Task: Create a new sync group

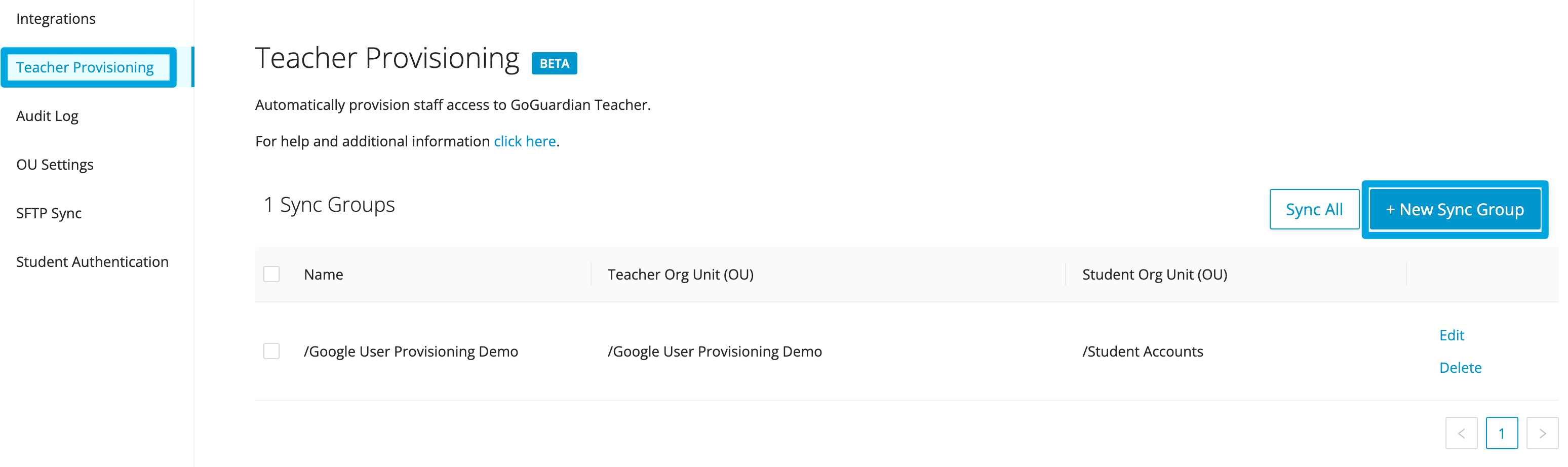Action: [1456, 209]
